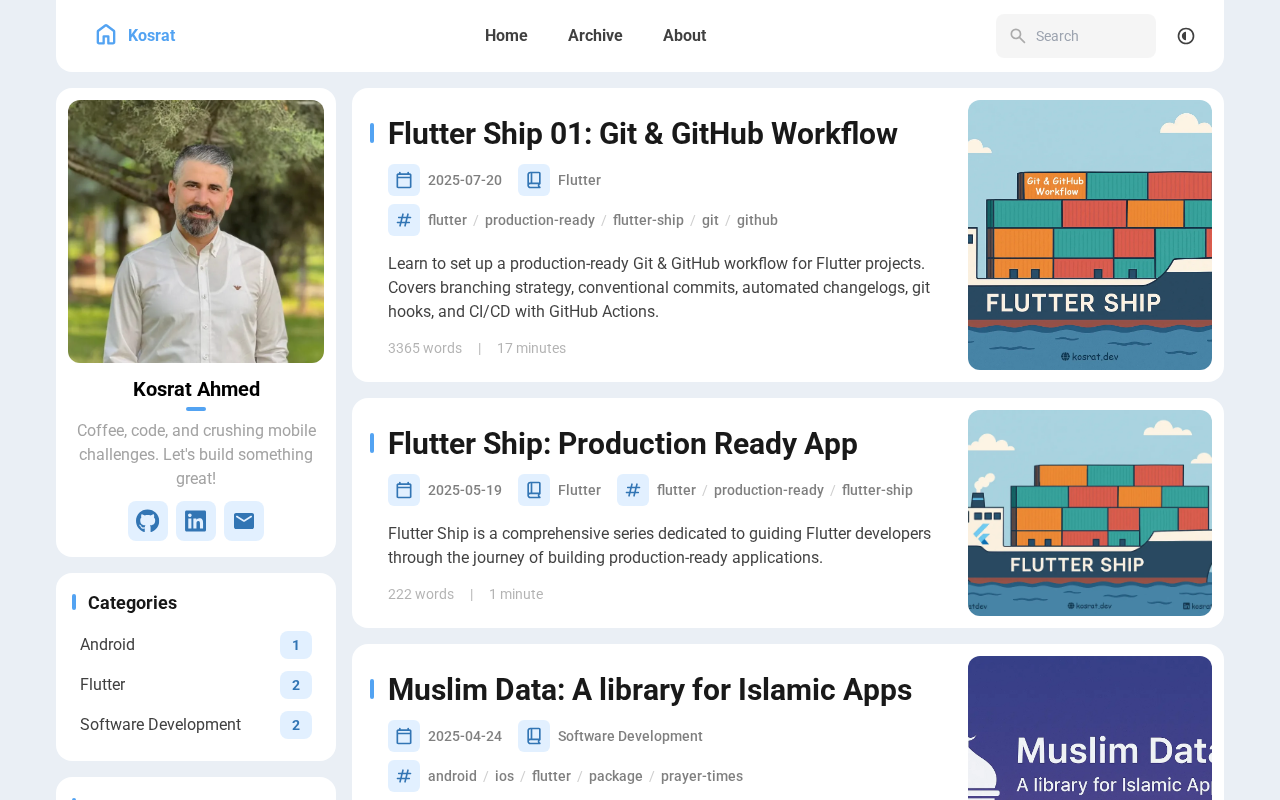
Task: Click the Kosrat site title text
Action: click(151, 36)
